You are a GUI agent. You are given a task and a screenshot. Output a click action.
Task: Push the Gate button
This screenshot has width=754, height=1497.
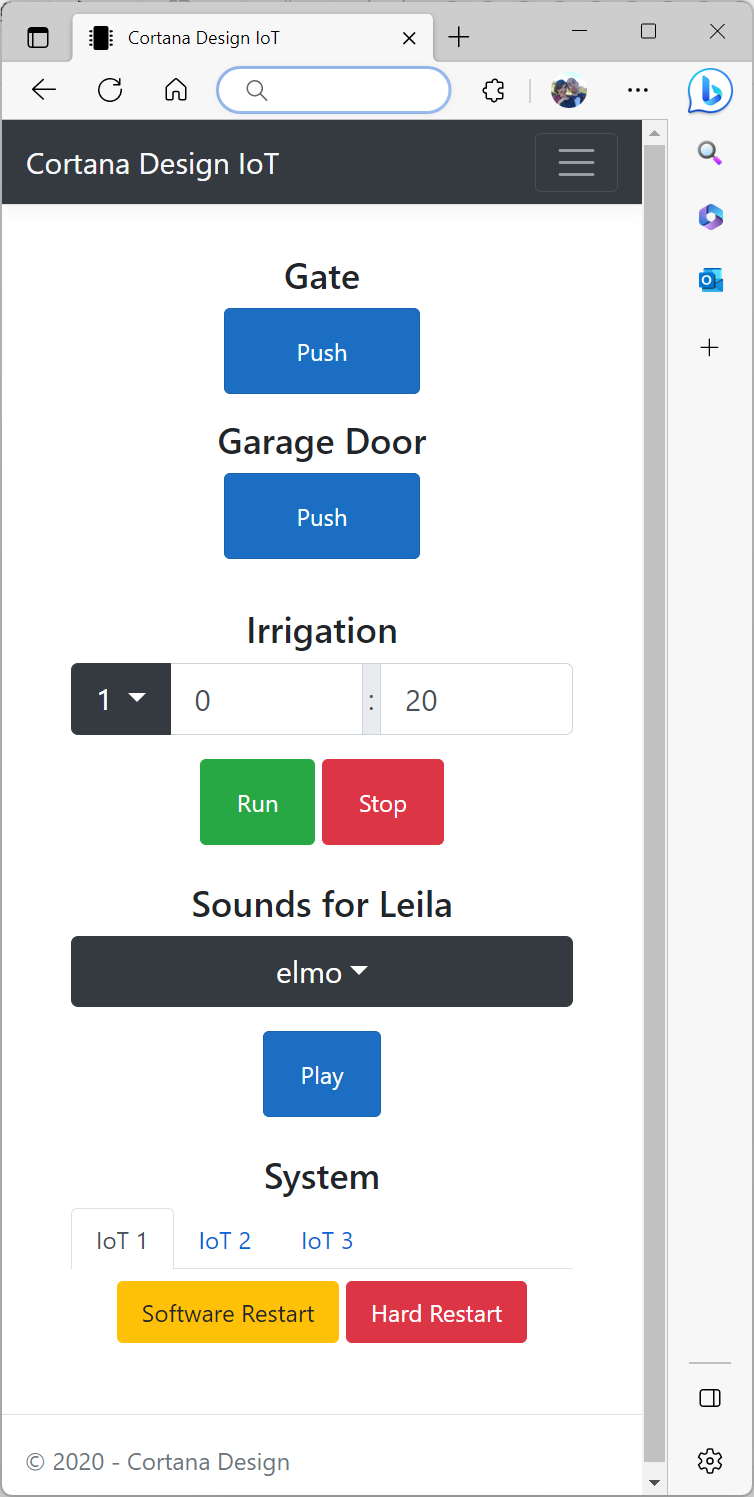point(322,351)
